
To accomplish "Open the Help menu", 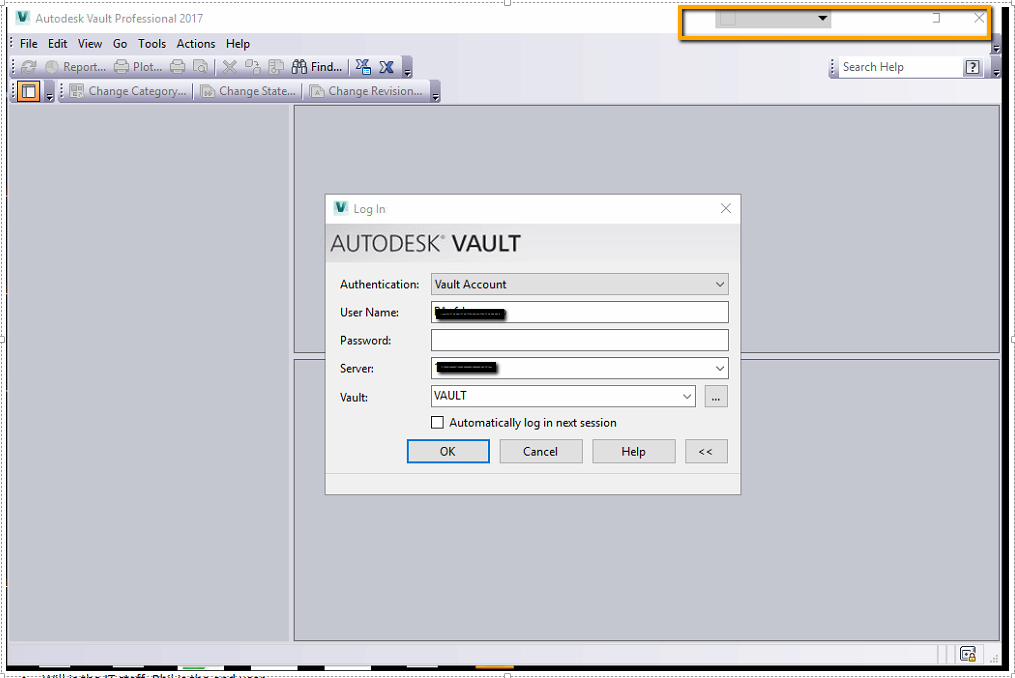I will [x=238, y=43].
